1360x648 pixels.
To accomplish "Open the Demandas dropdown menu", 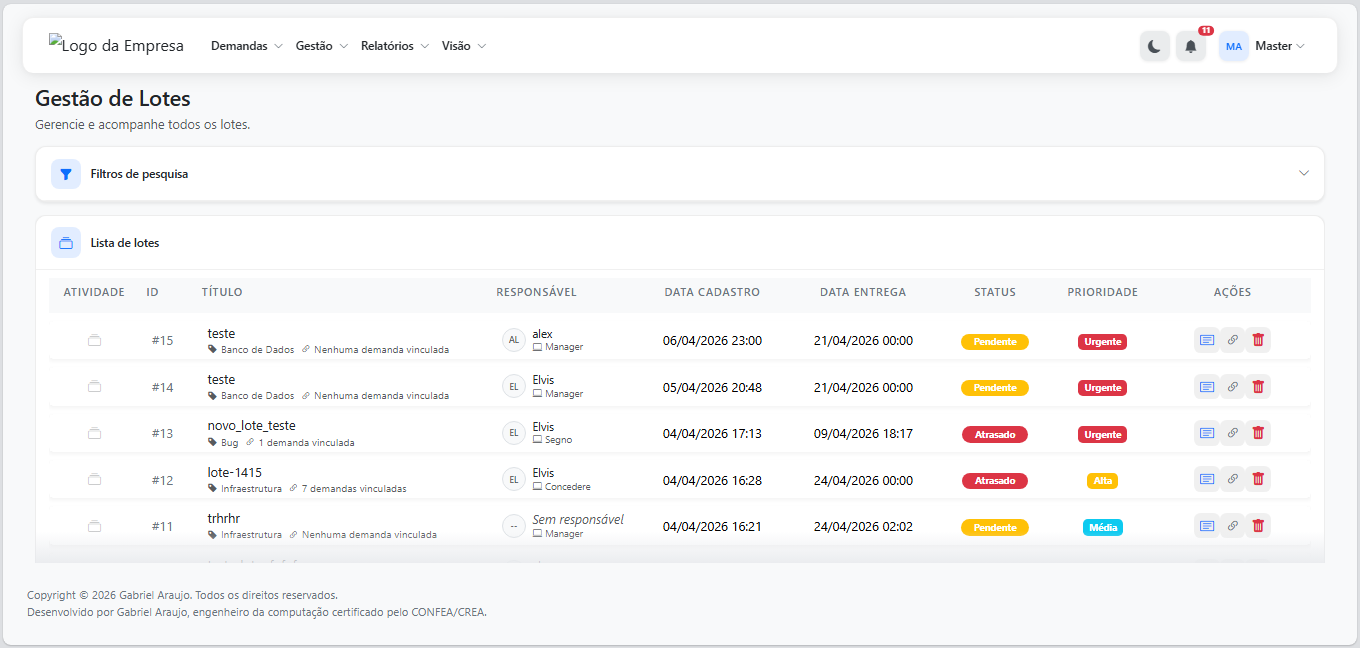I will [246, 46].
